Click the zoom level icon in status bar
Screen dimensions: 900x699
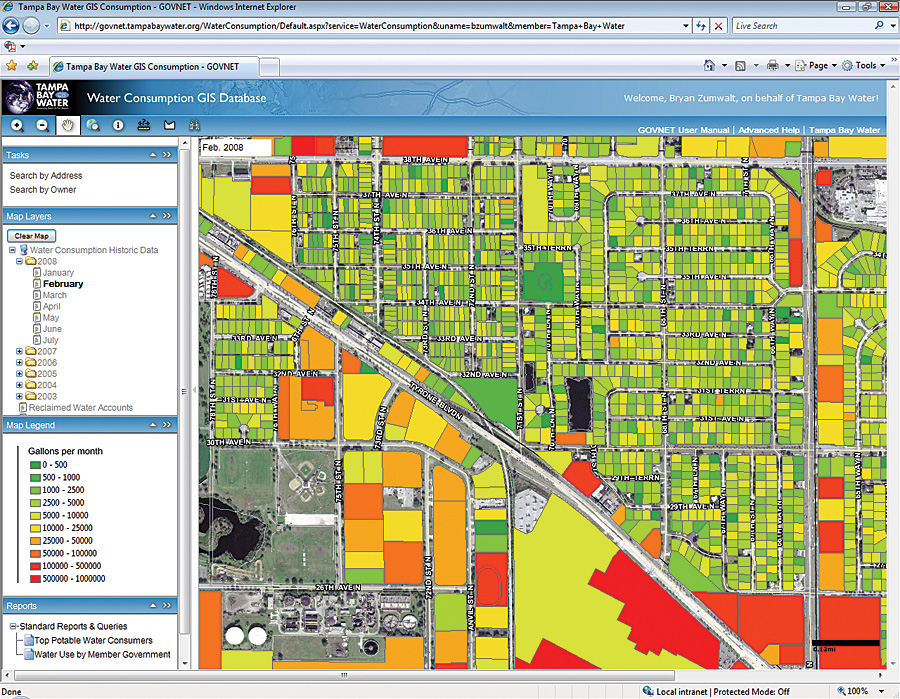[x=841, y=691]
